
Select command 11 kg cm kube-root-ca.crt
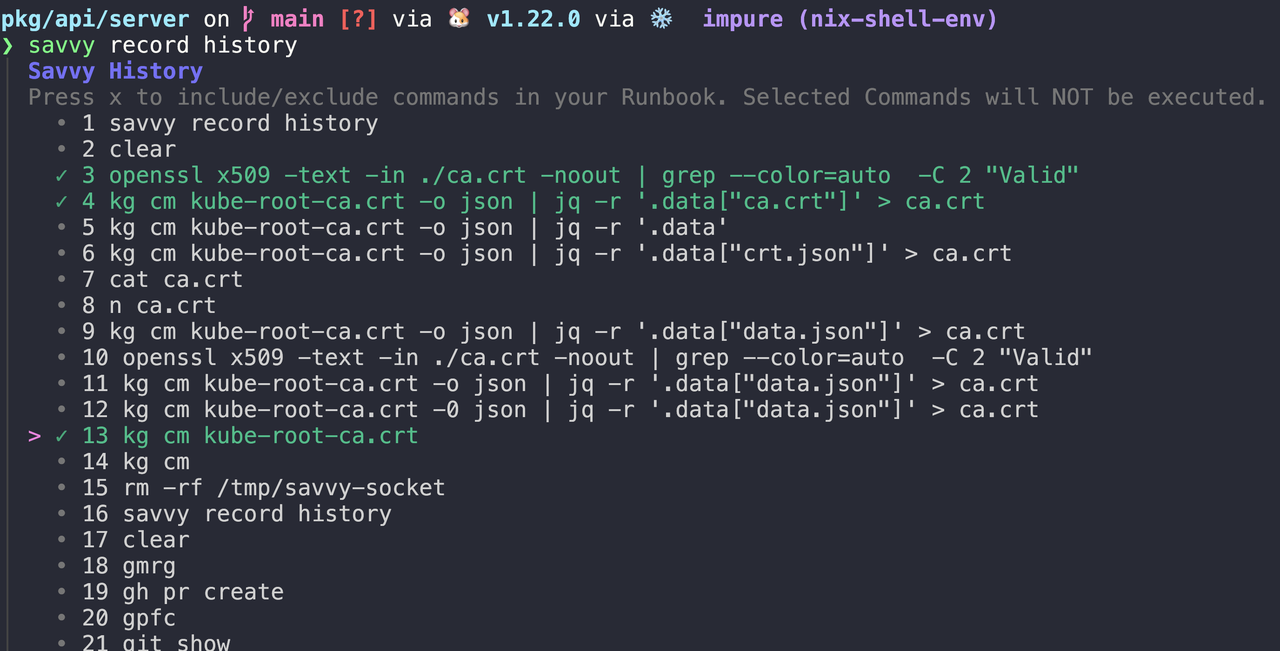(x=560, y=383)
